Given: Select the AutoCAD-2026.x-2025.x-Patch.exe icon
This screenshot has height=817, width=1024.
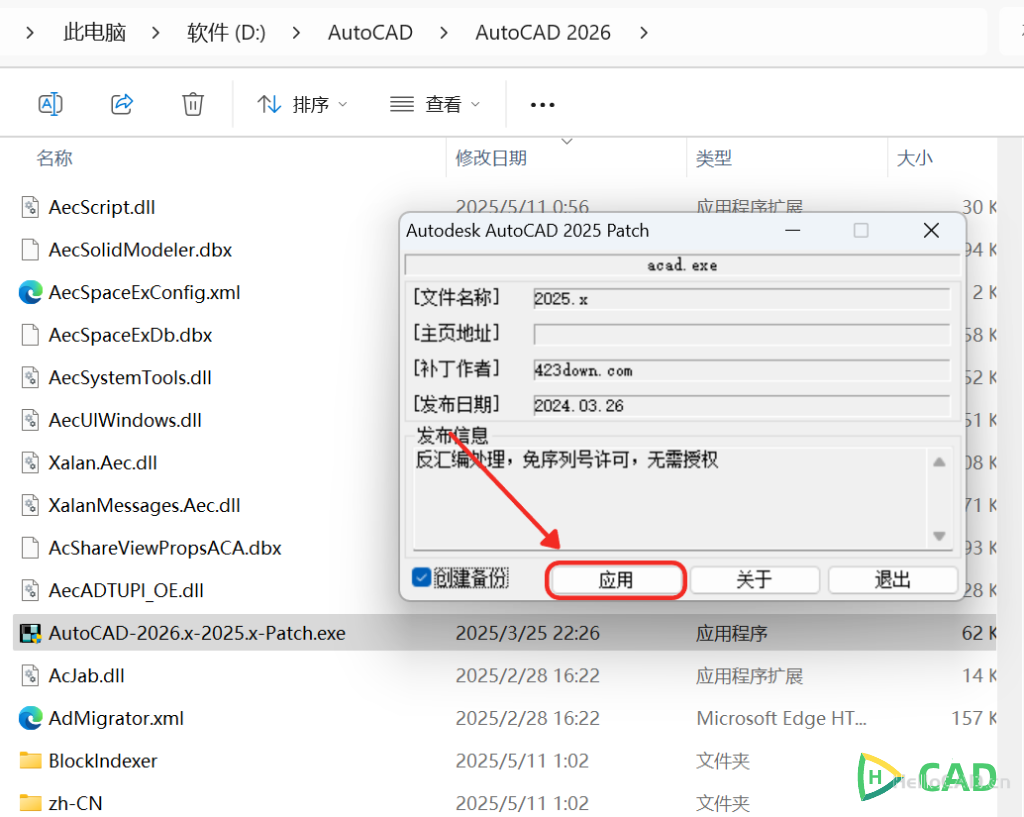Looking at the screenshot, I should pyautogui.click(x=30, y=633).
